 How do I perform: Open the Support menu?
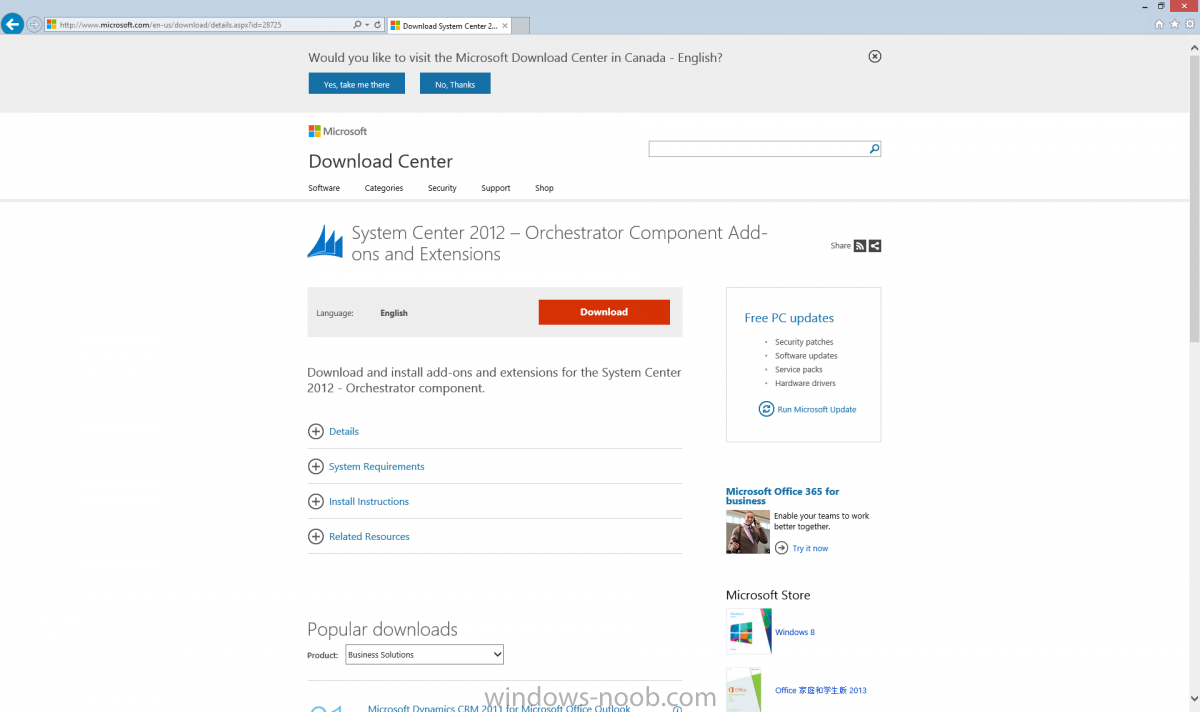tap(496, 188)
